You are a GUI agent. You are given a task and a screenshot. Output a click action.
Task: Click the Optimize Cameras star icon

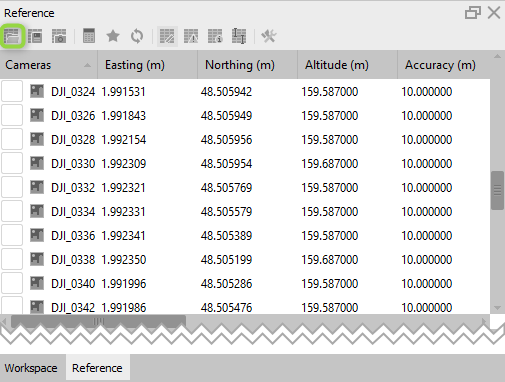point(113,36)
